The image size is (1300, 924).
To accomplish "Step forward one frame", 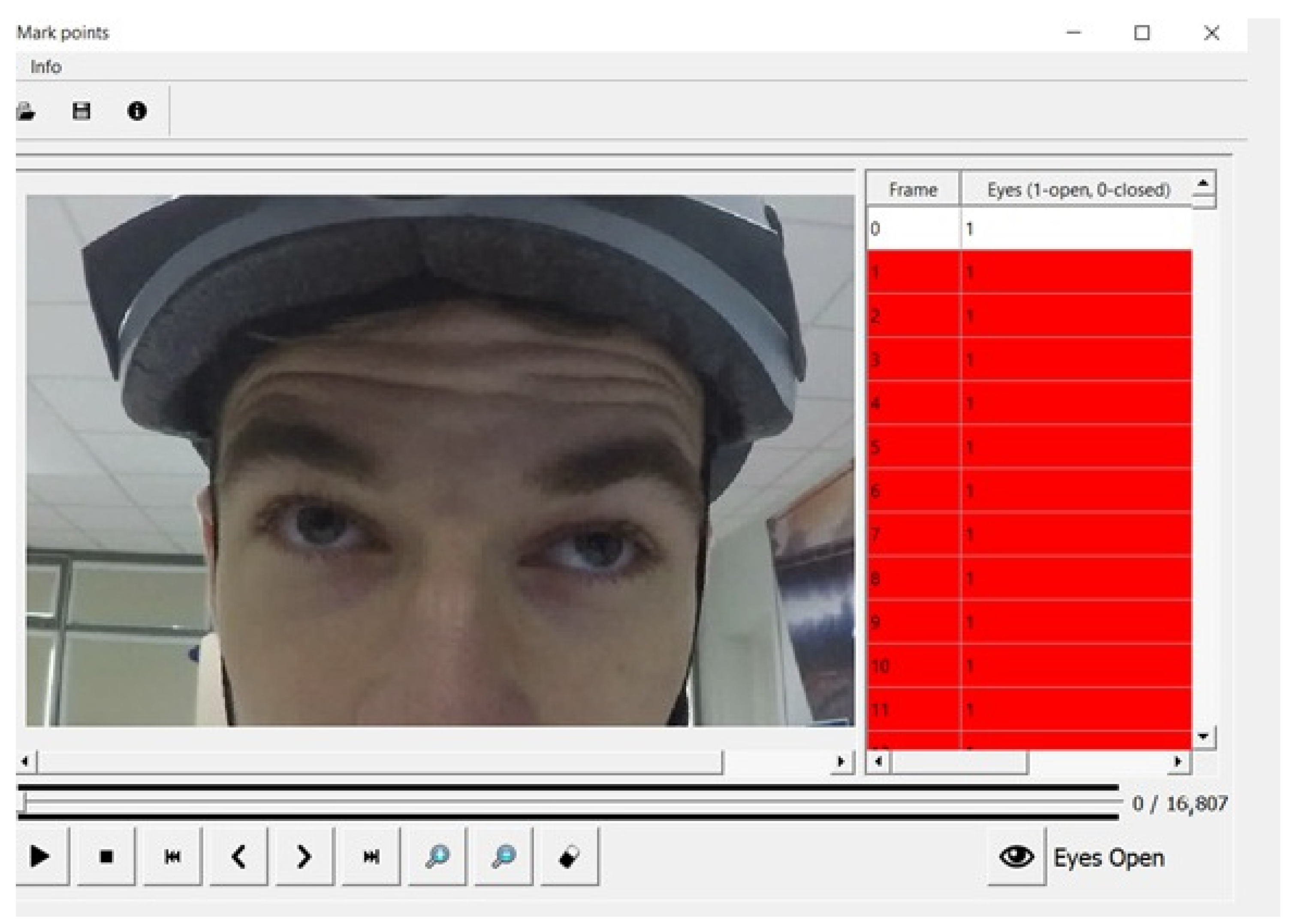I will point(305,856).
